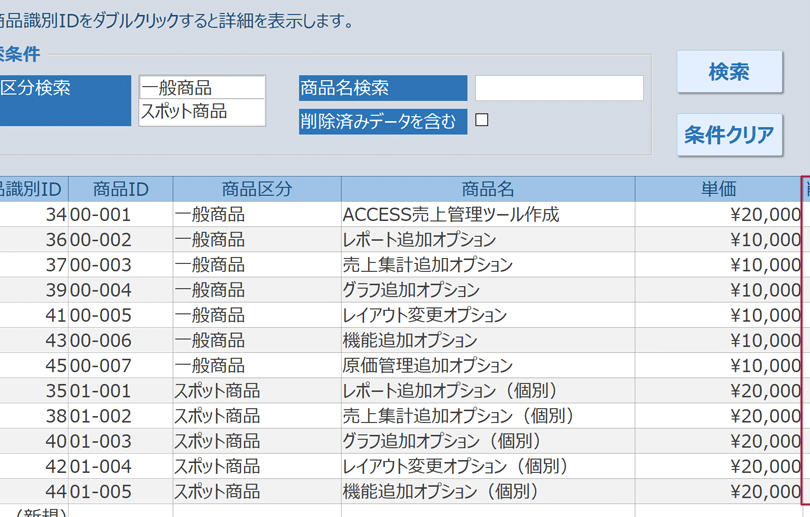This screenshot has width=810, height=517.
Task: Click product ID cell 00-004
Action: click(x=120, y=290)
